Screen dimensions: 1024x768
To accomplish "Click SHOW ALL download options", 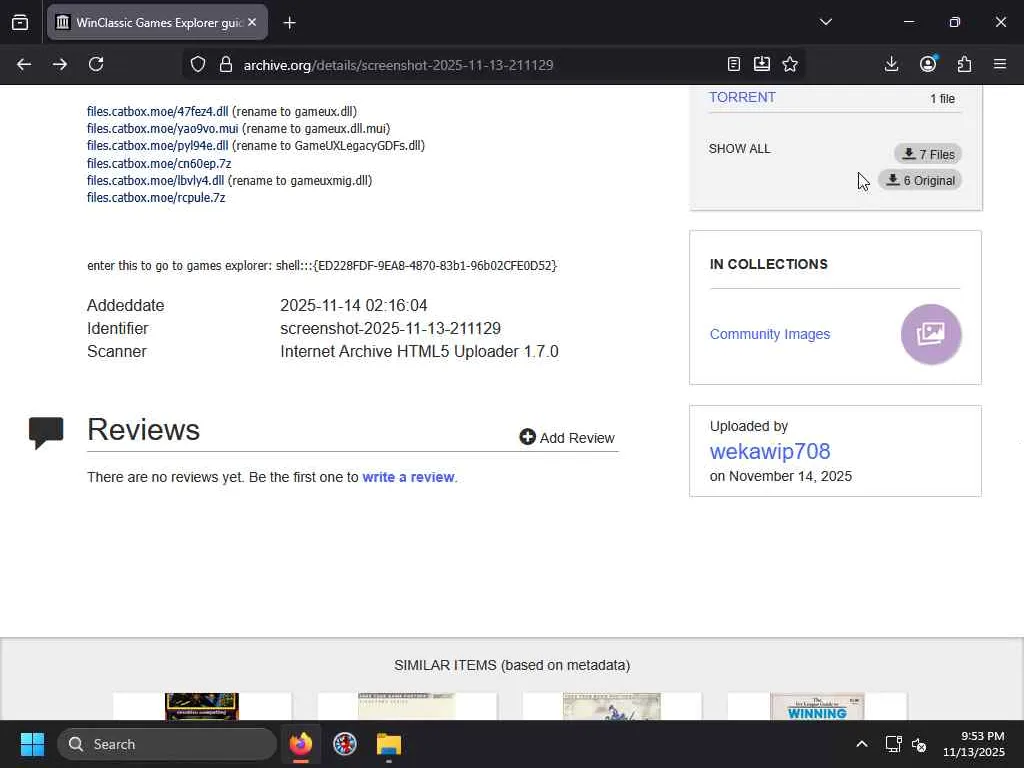I will (x=739, y=149).
